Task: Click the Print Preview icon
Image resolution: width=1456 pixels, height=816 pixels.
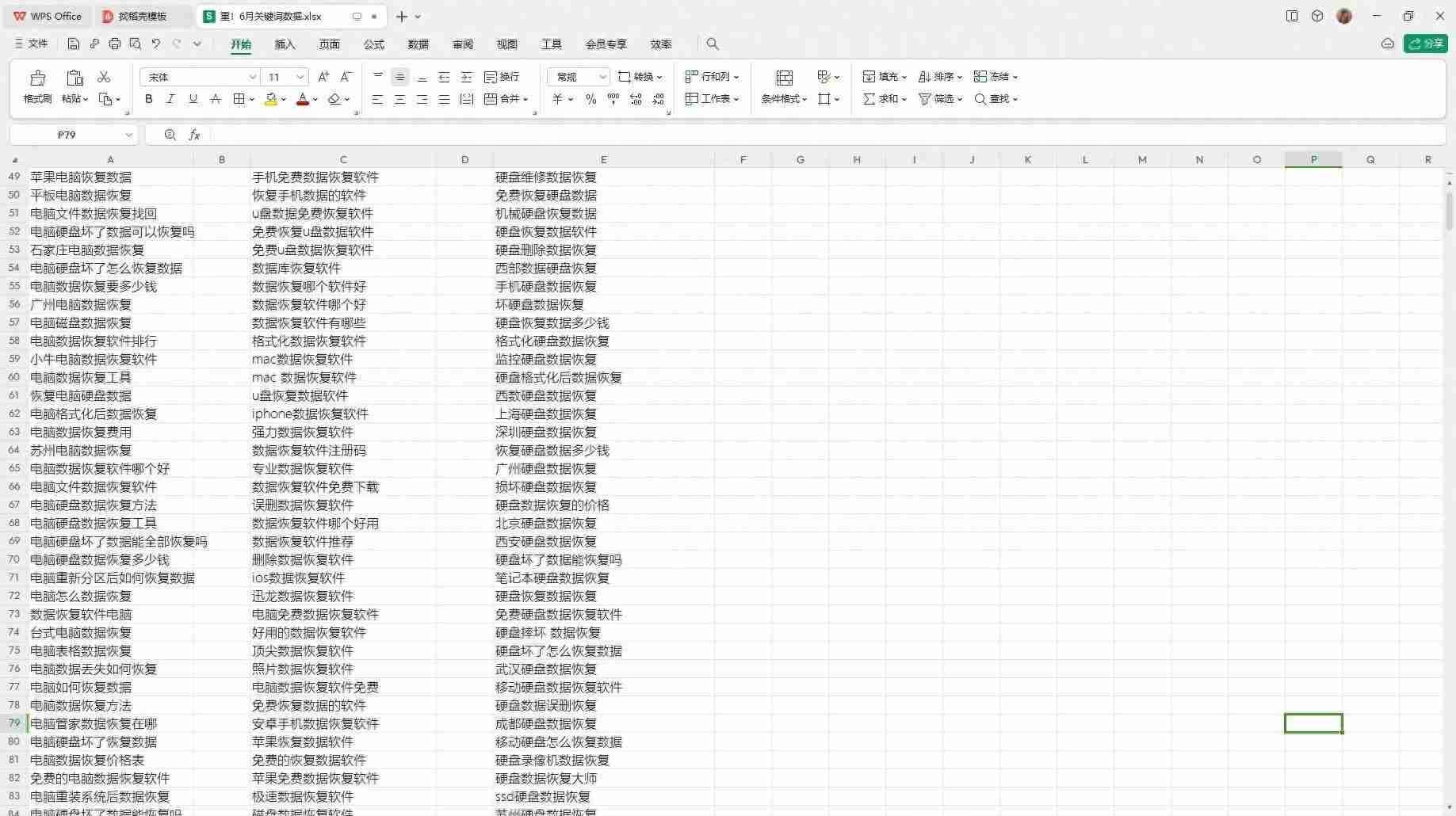Action: [136, 44]
